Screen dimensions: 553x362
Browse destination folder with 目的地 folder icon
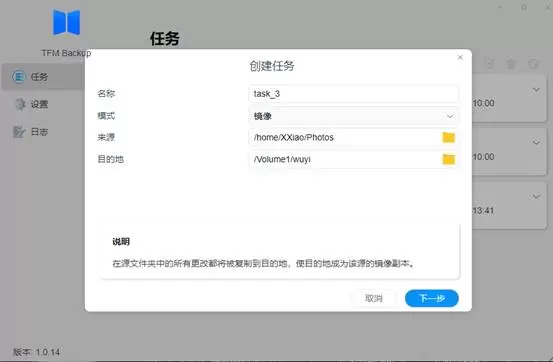point(449,159)
